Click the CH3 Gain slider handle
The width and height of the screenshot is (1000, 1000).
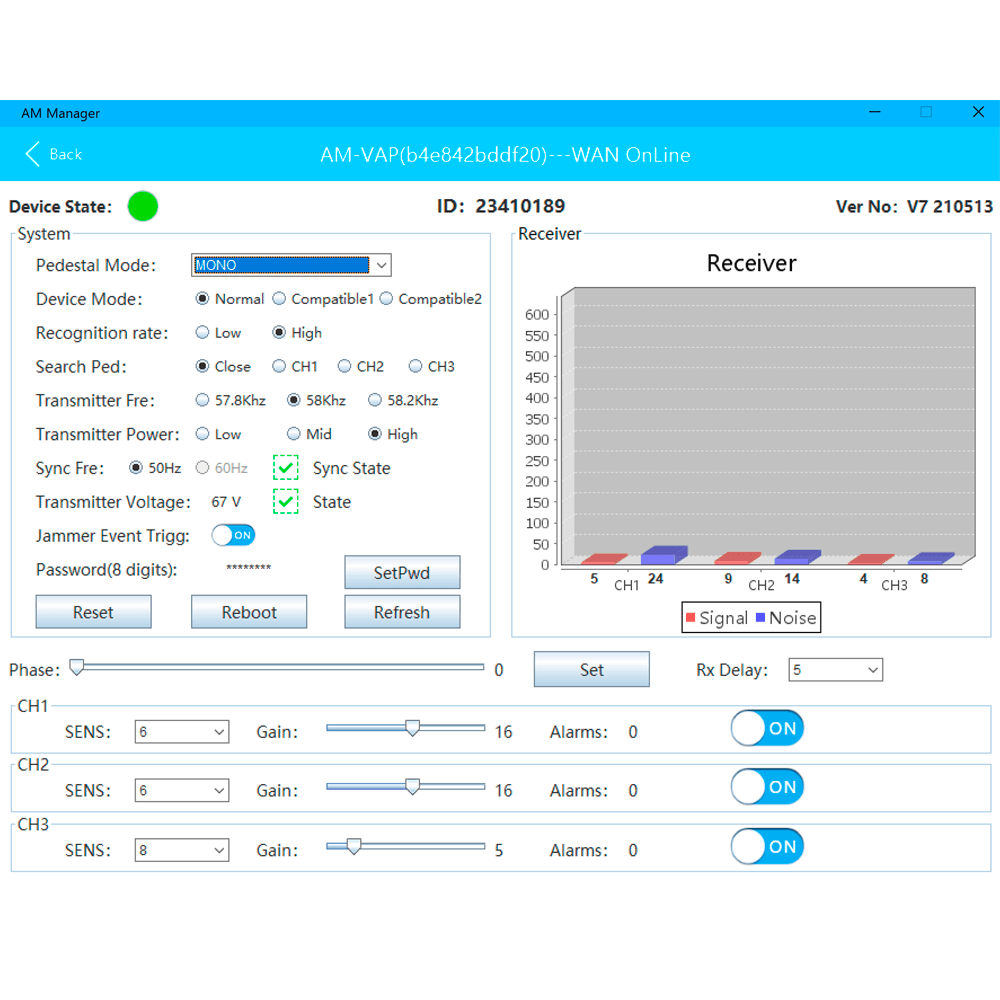click(353, 847)
